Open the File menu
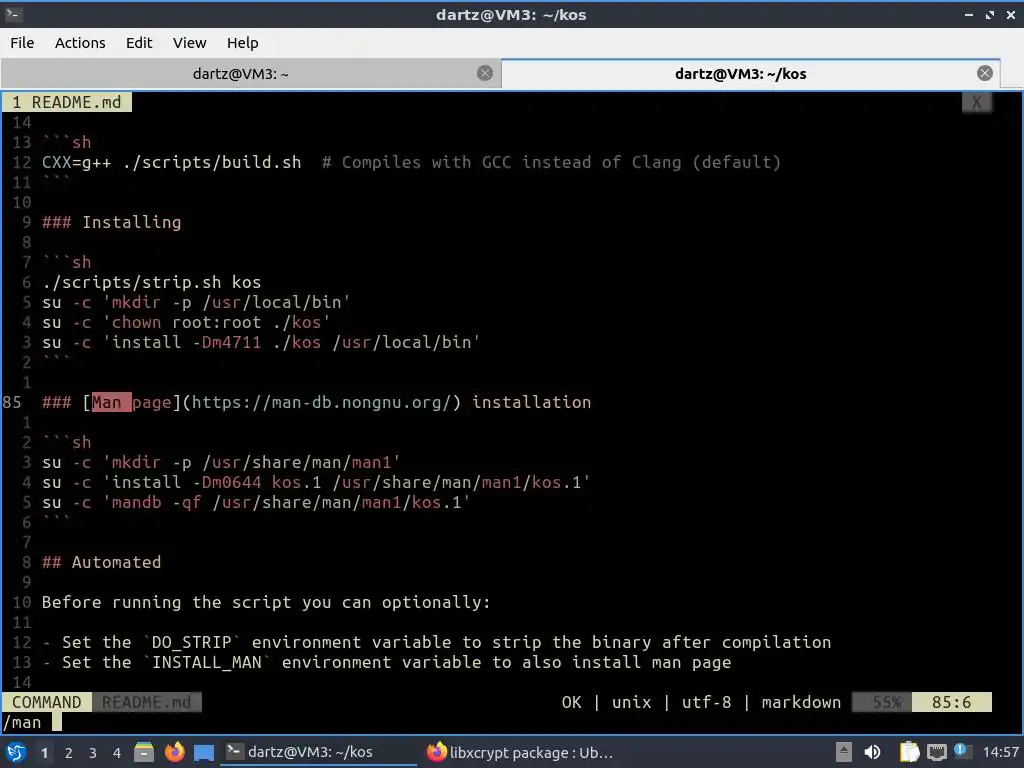 22,43
